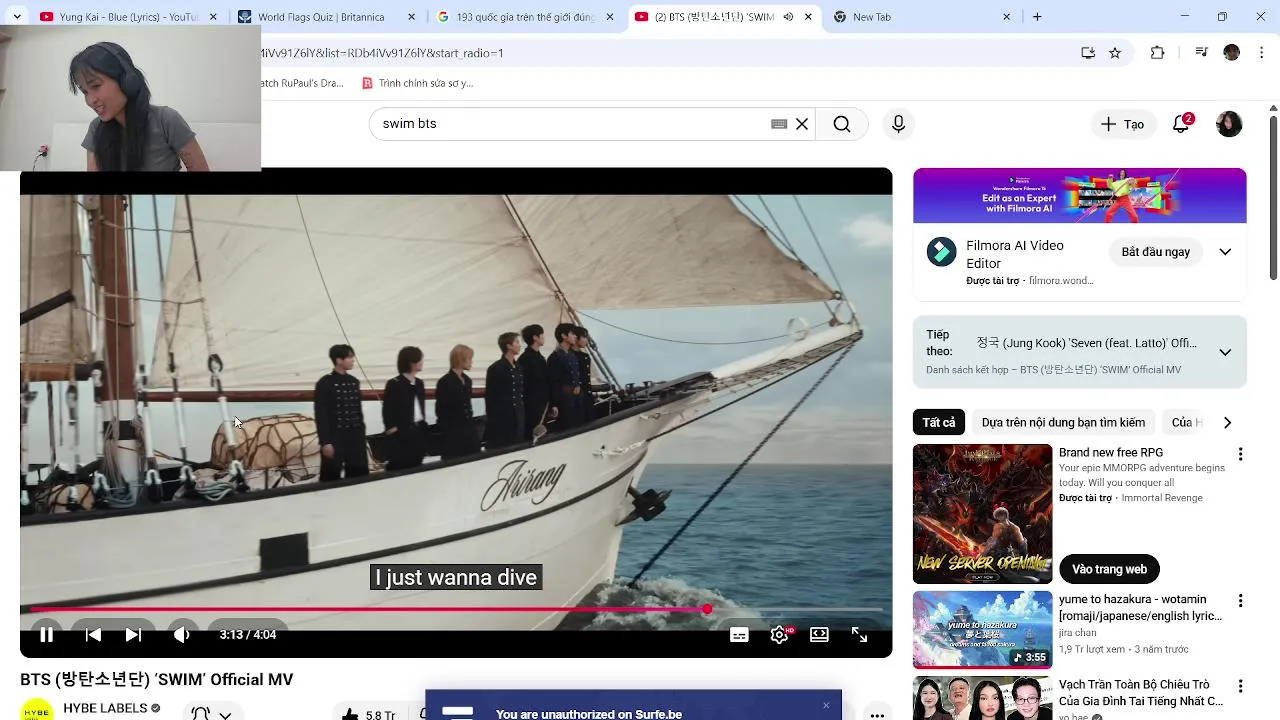Click install app icon in address bar
This screenshot has height=720, width=1280.
1088,53
